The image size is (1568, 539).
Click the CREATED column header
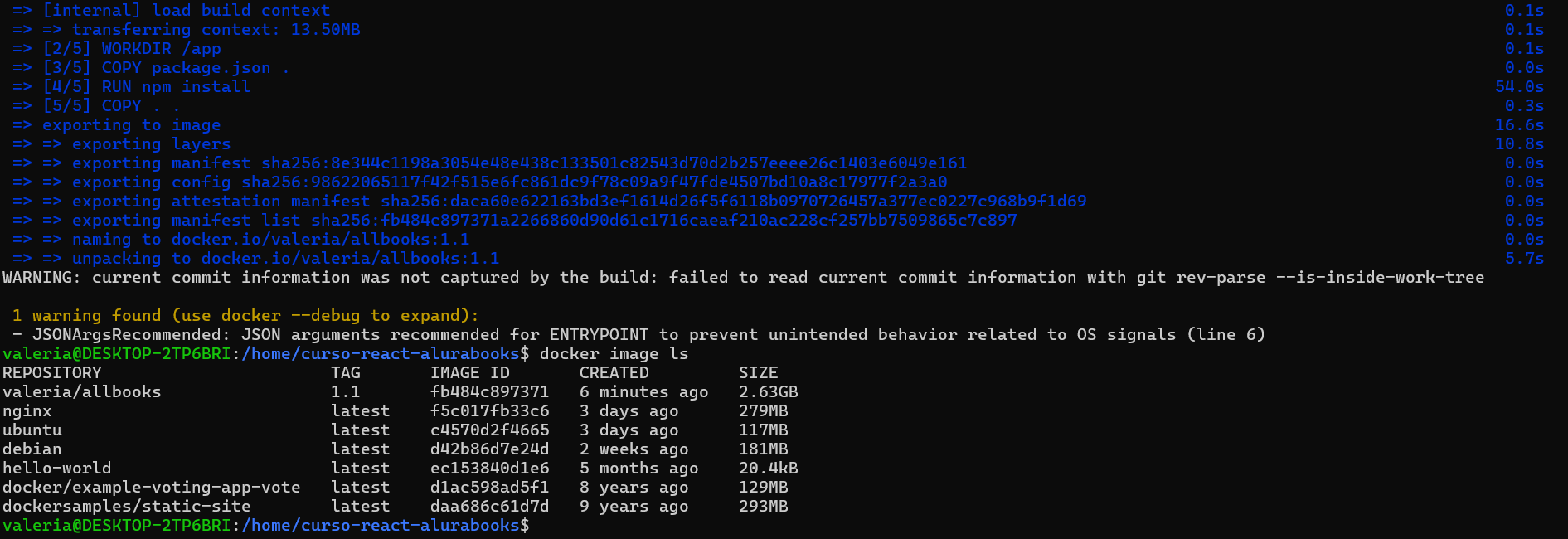tap(614, 373)
